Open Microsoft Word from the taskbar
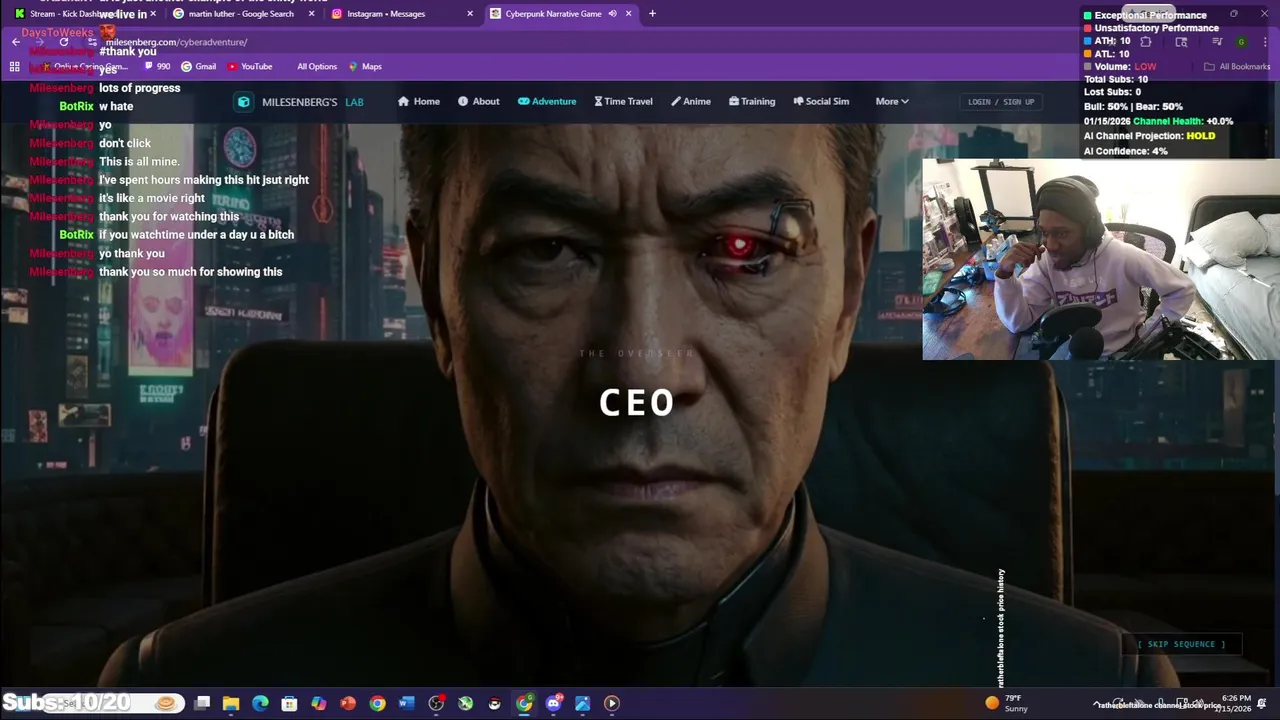 [x=406, y=703]
